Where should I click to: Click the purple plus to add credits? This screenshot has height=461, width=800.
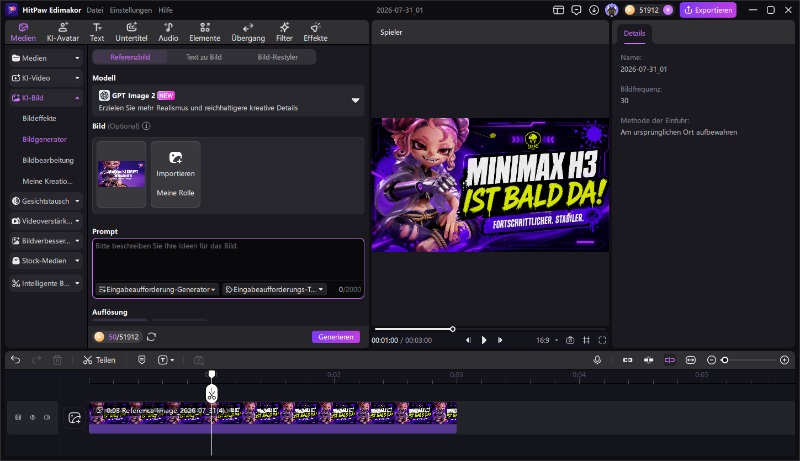(x=668, y=10)
